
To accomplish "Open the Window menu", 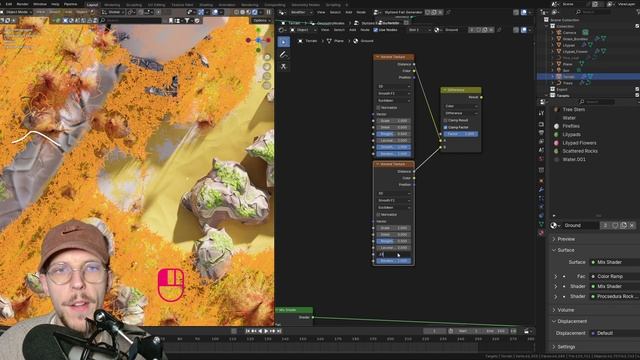I will pos(40,4).
